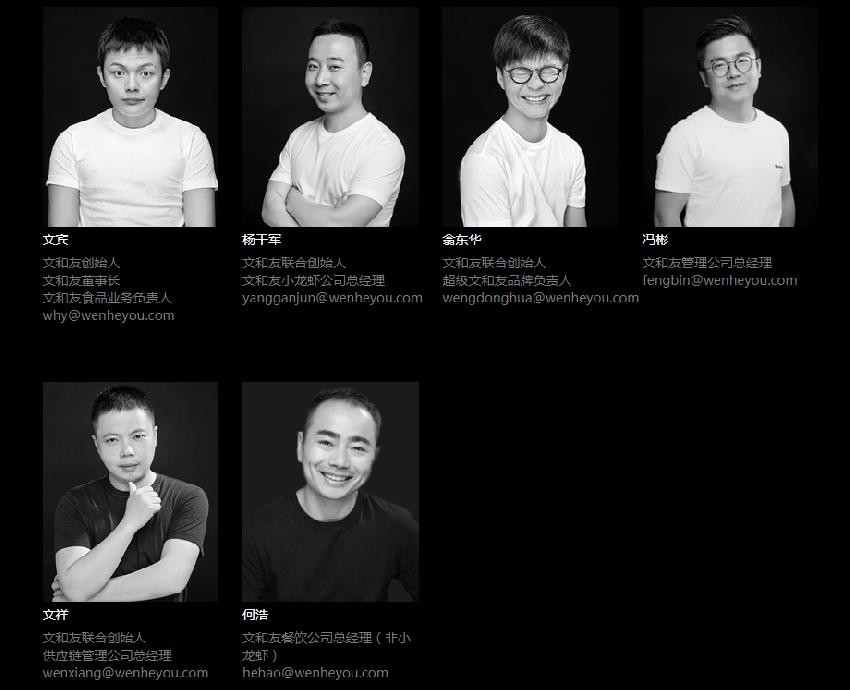Click the portrait photo above 文祥
This screenshot has width=850, height=690.
pos(130,492)
